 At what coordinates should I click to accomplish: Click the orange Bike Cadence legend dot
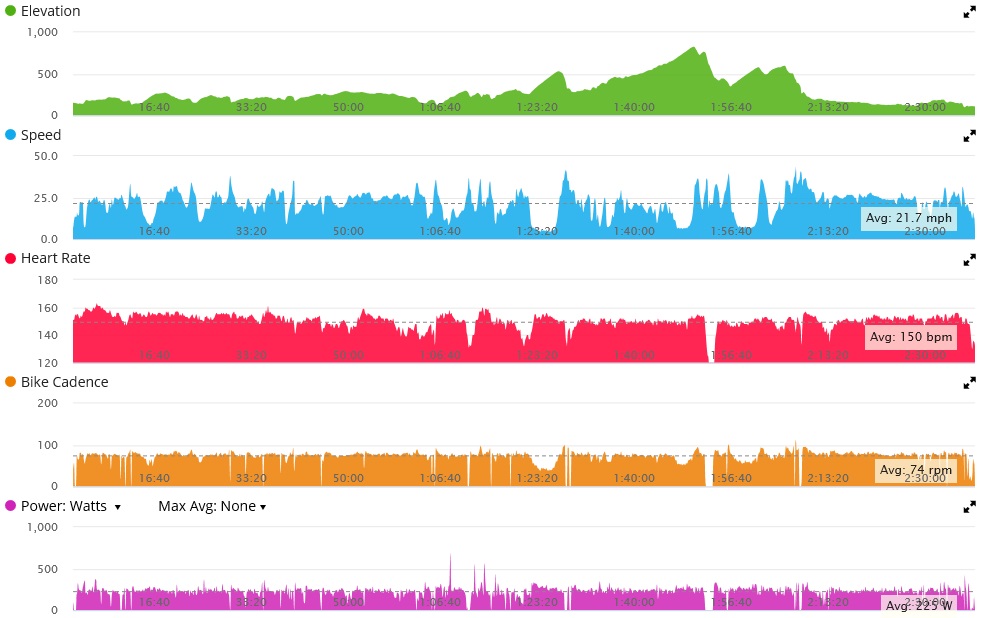(x=10, y=382)
